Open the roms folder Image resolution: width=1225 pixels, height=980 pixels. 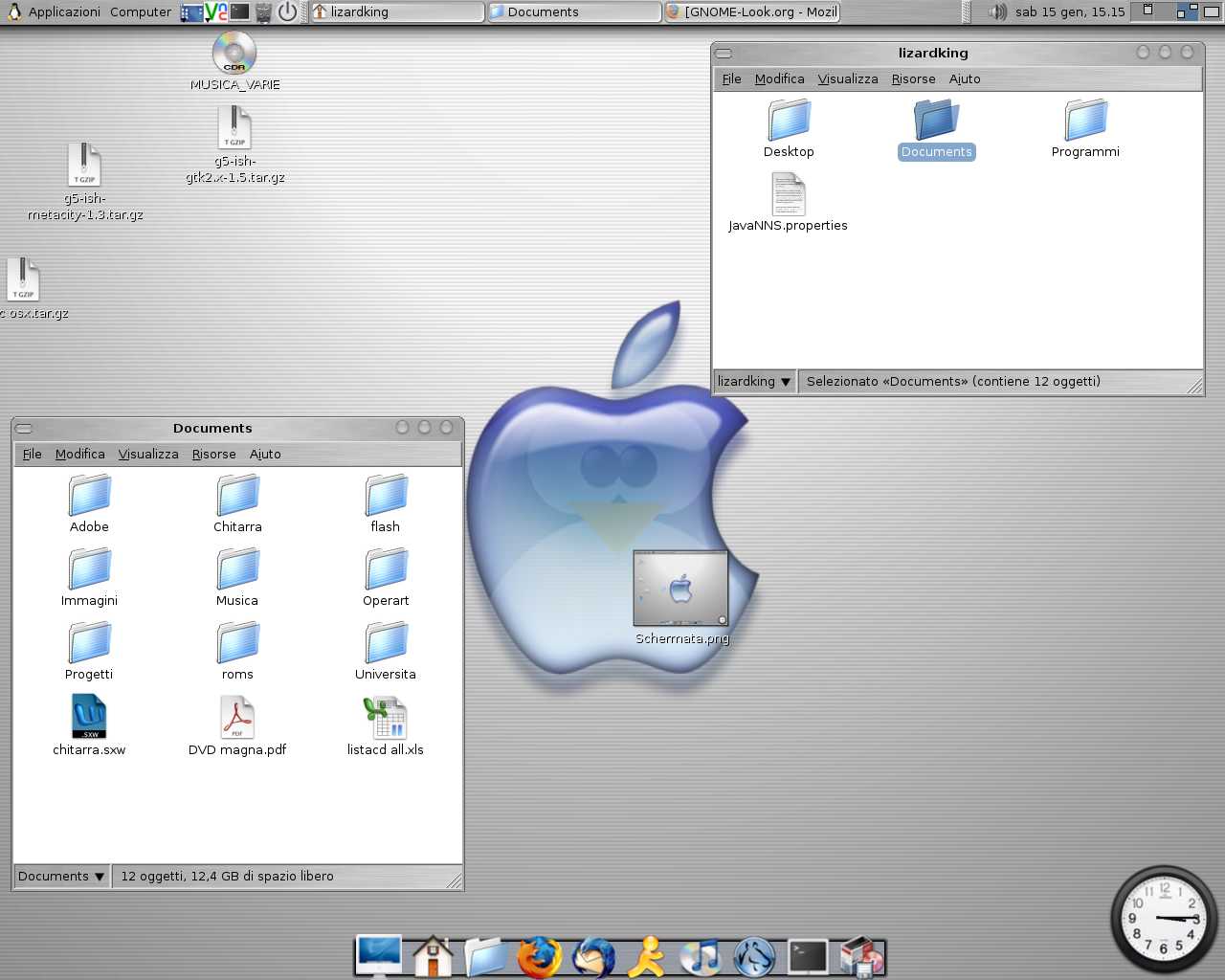pos(237,652)
